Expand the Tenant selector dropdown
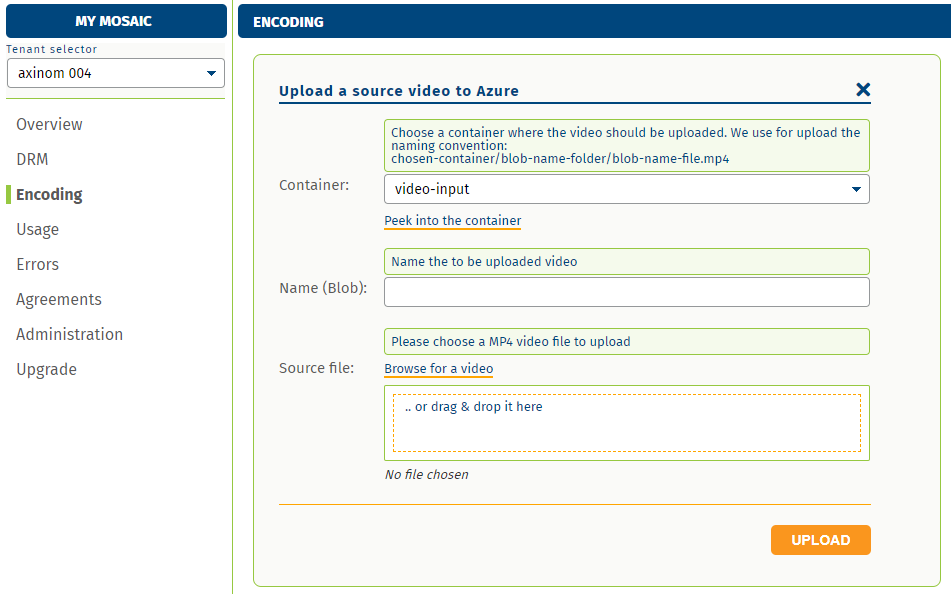951x594 pixels. (x=211, y=72)
